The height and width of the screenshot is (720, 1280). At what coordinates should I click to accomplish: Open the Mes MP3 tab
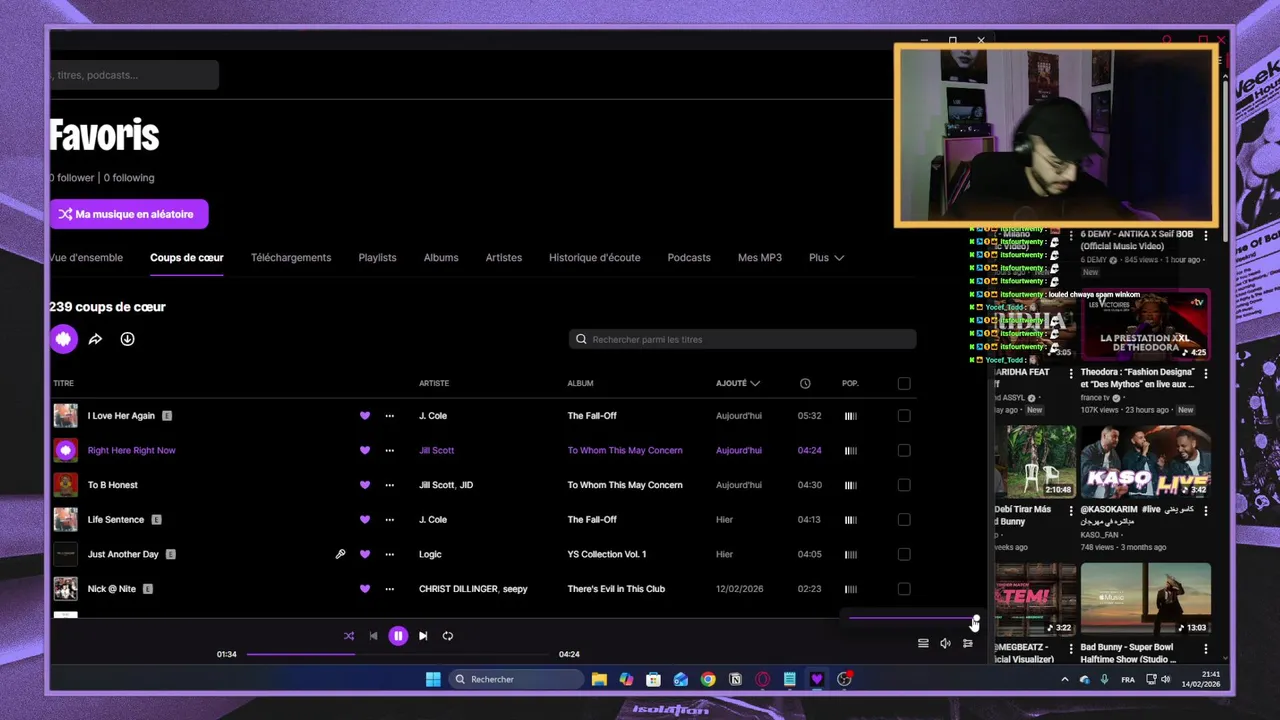[760, 258]
